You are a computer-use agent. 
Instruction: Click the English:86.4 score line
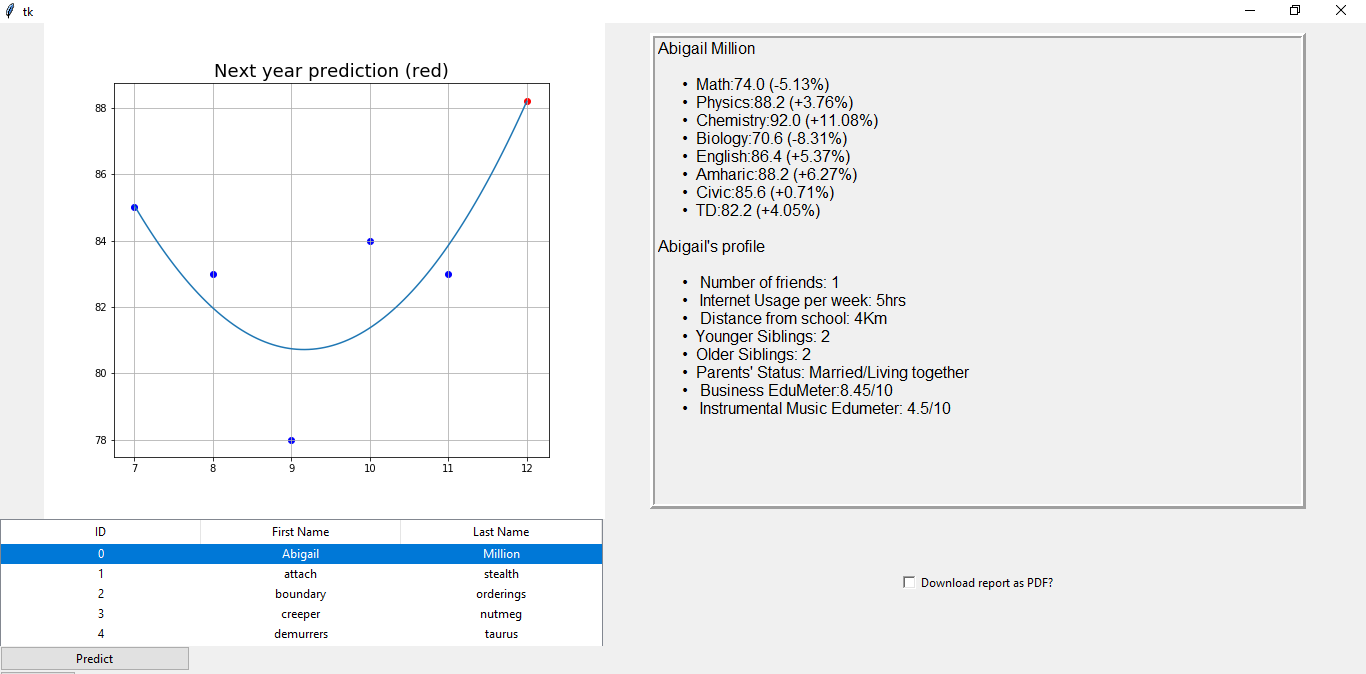(x=773, y=157)
